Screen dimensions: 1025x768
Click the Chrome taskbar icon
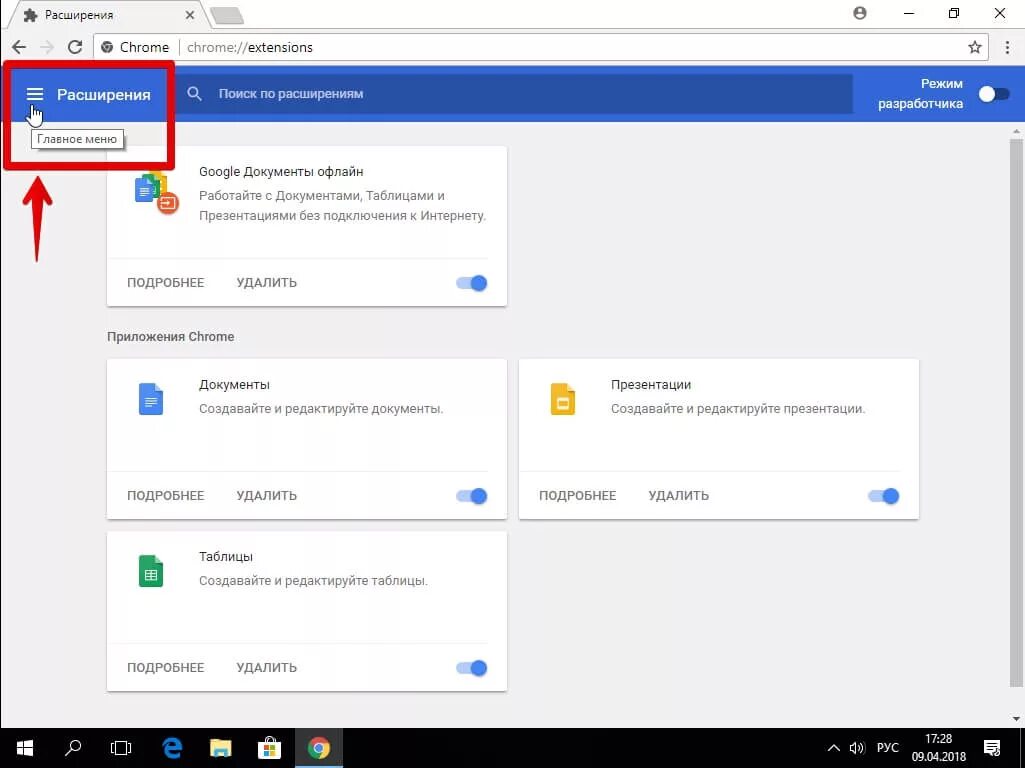point(318,748)
